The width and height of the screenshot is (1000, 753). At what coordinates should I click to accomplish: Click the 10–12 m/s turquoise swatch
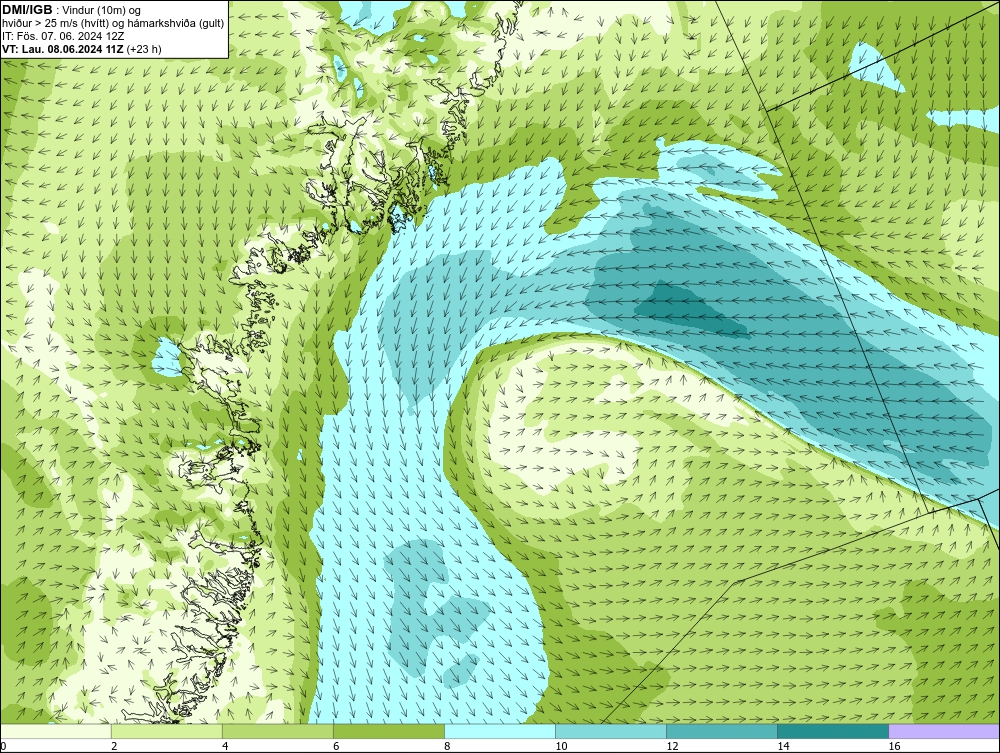click(610, 731)
